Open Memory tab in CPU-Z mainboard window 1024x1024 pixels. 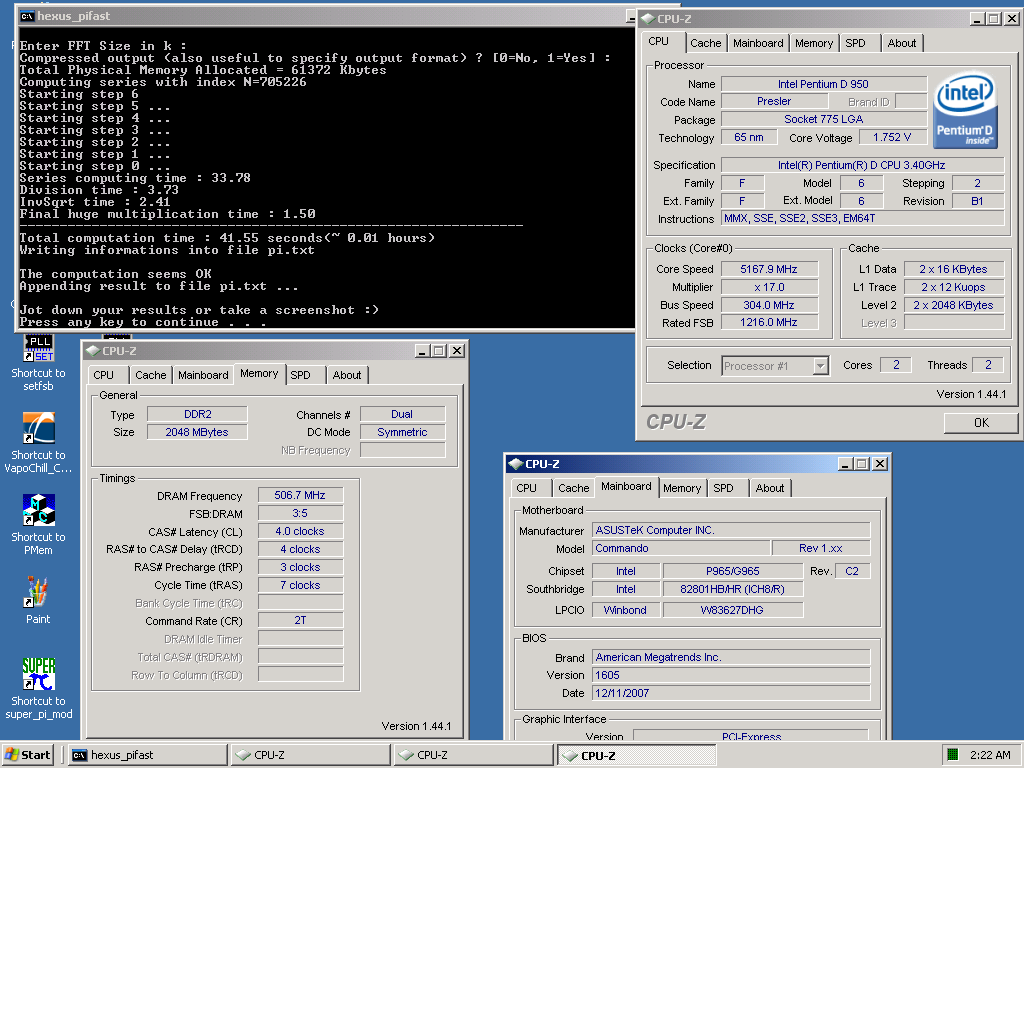pos(682,488)
